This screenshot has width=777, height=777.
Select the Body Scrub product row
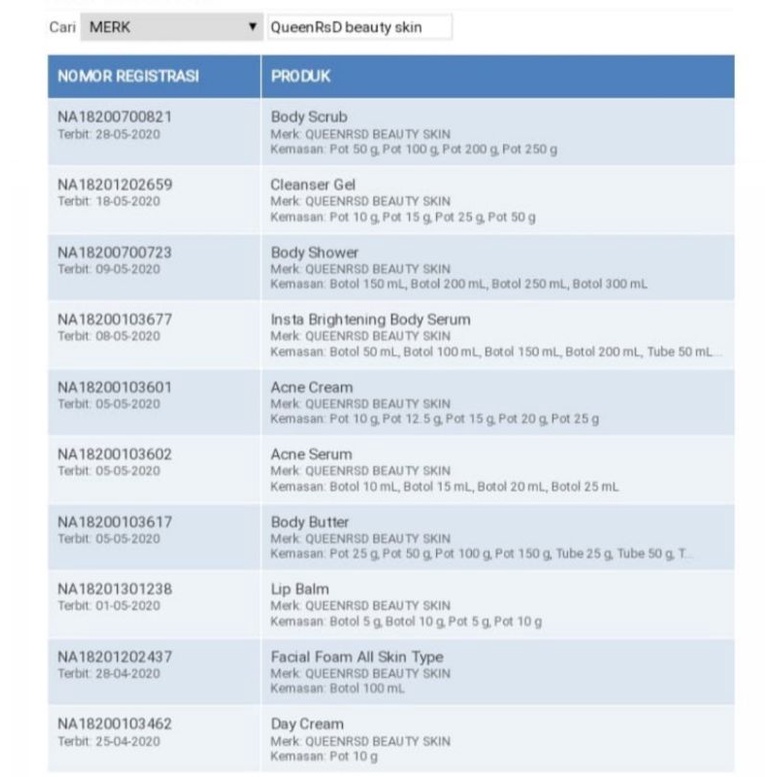pyautogui.click(x=309, y=117)
